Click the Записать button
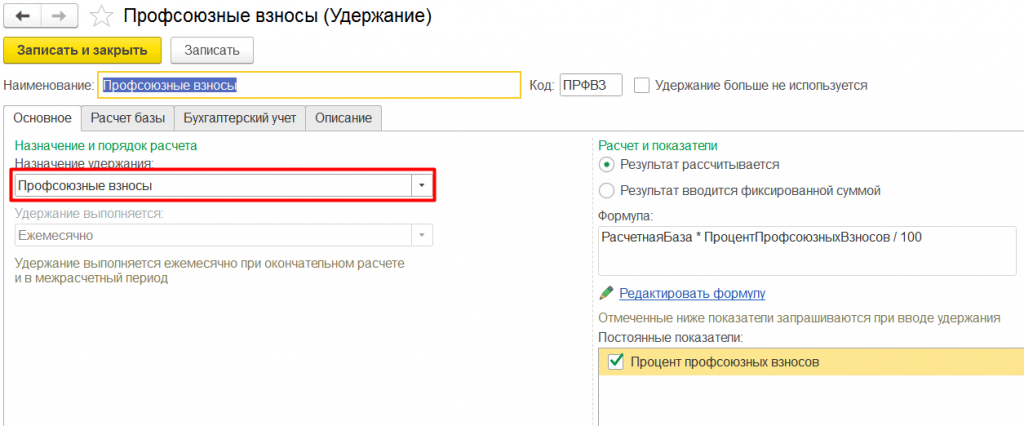The height and width of the screenshot is (426, 1024). [x=212, y=50]
